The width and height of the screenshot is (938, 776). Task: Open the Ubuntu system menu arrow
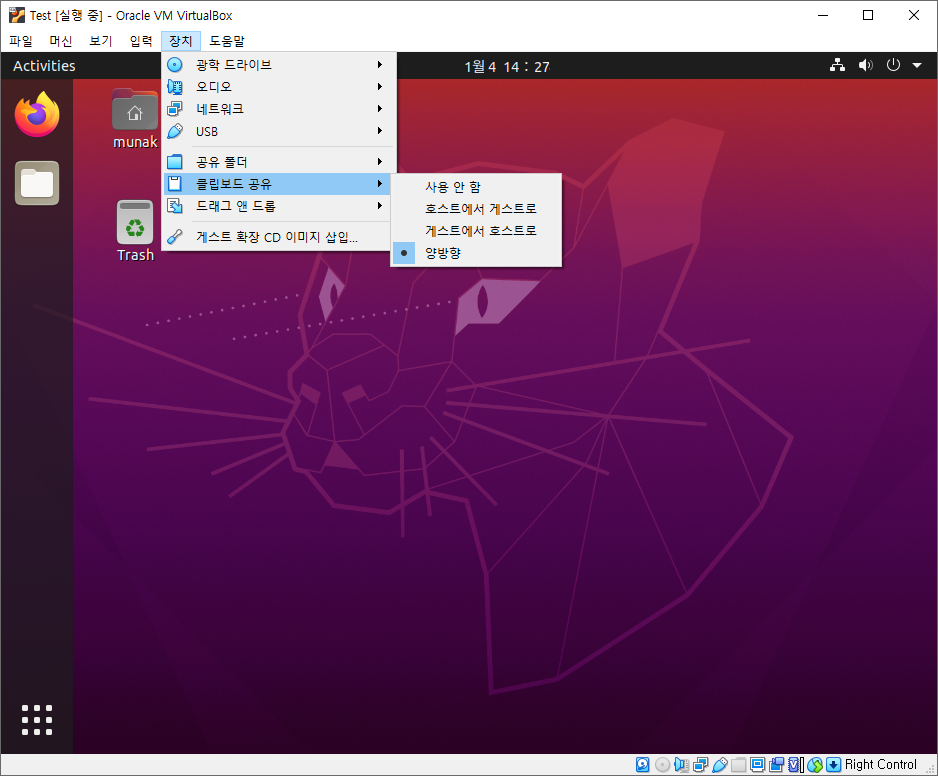point(917,65)
